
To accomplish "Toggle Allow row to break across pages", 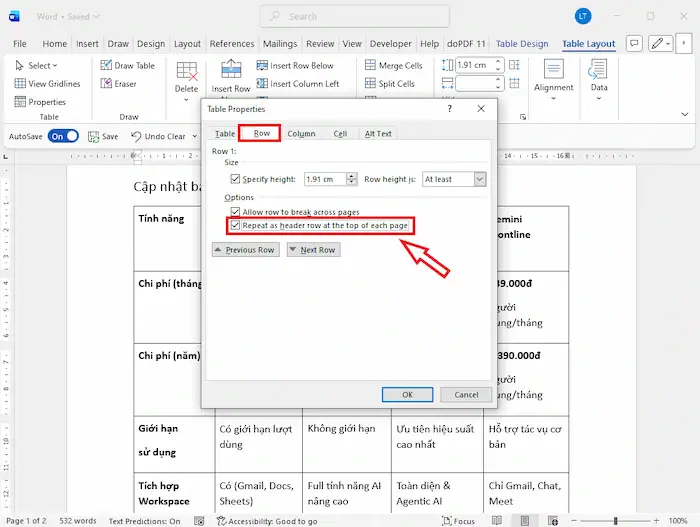I will coord(235,212).
